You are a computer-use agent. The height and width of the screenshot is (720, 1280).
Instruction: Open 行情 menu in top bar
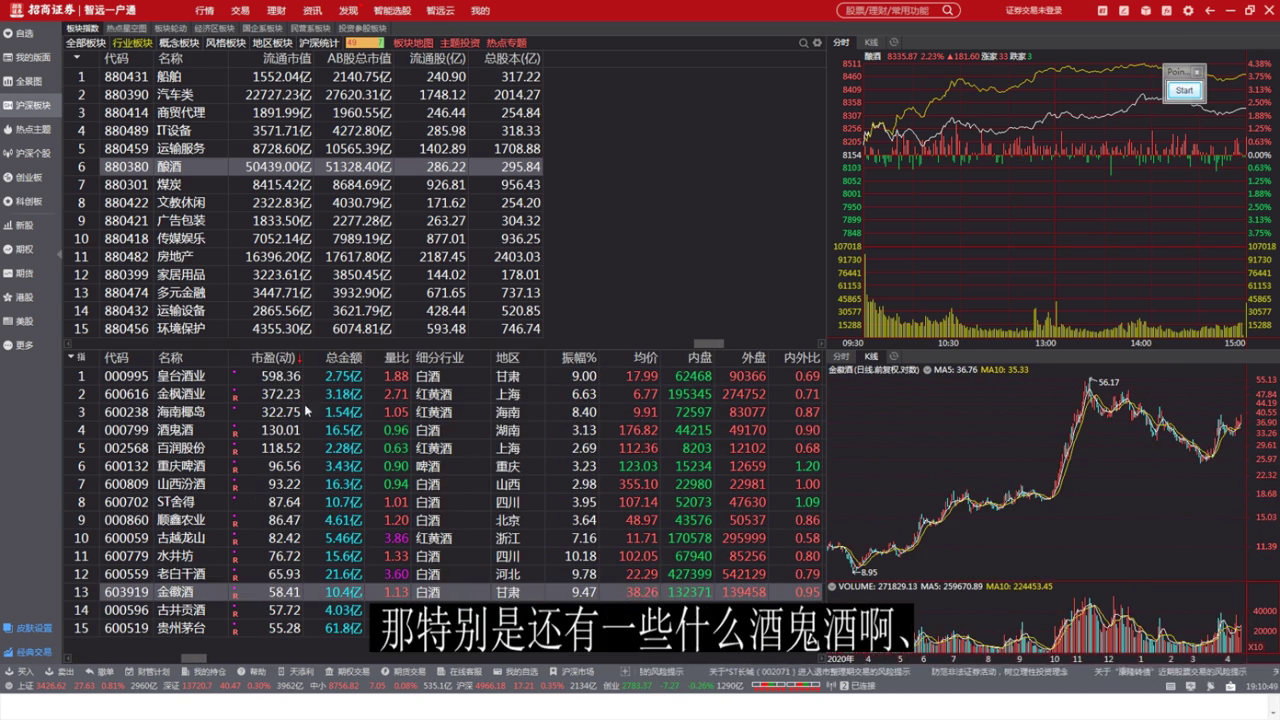coord(204,10)
